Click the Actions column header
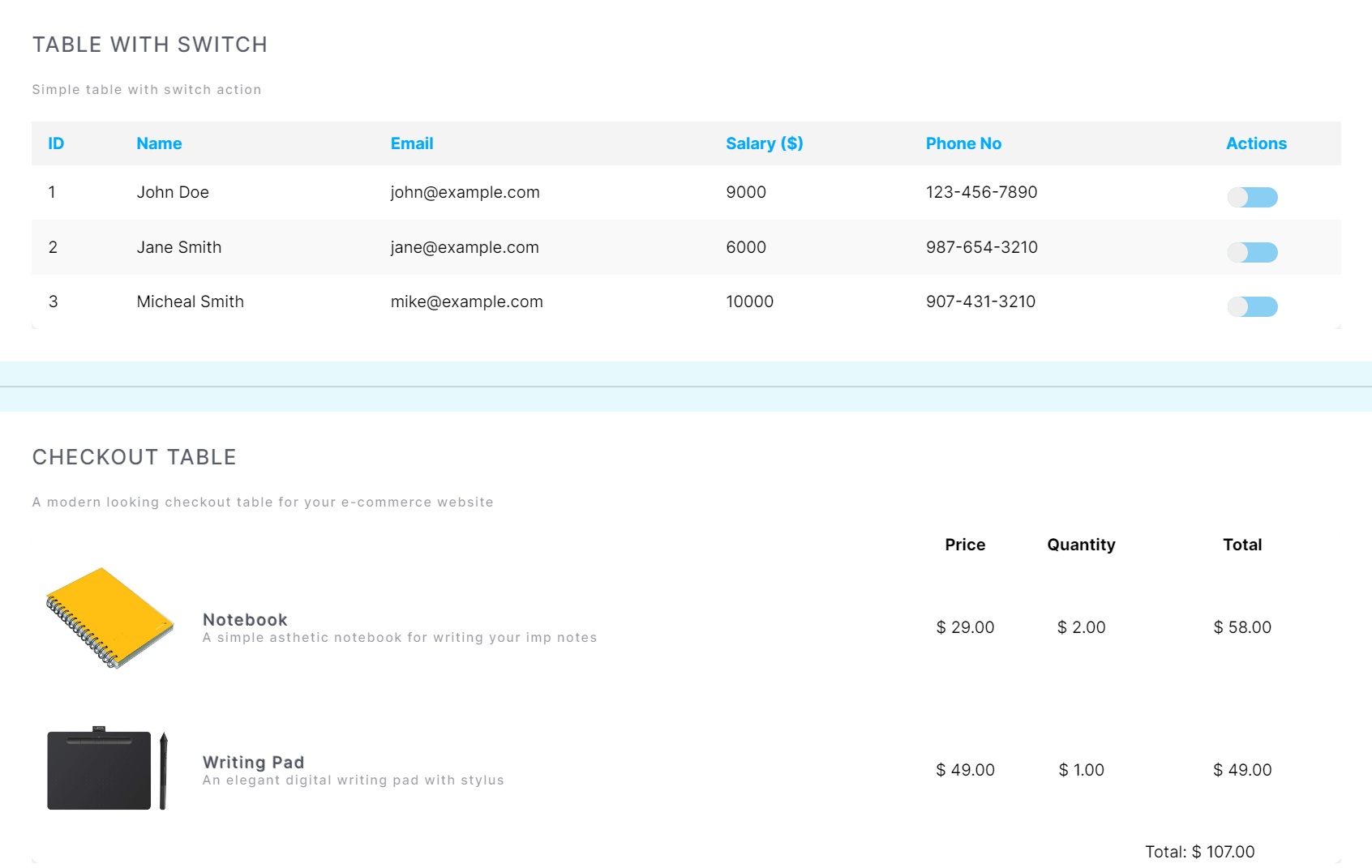 pyautogui.click(x=1256, y=143)
